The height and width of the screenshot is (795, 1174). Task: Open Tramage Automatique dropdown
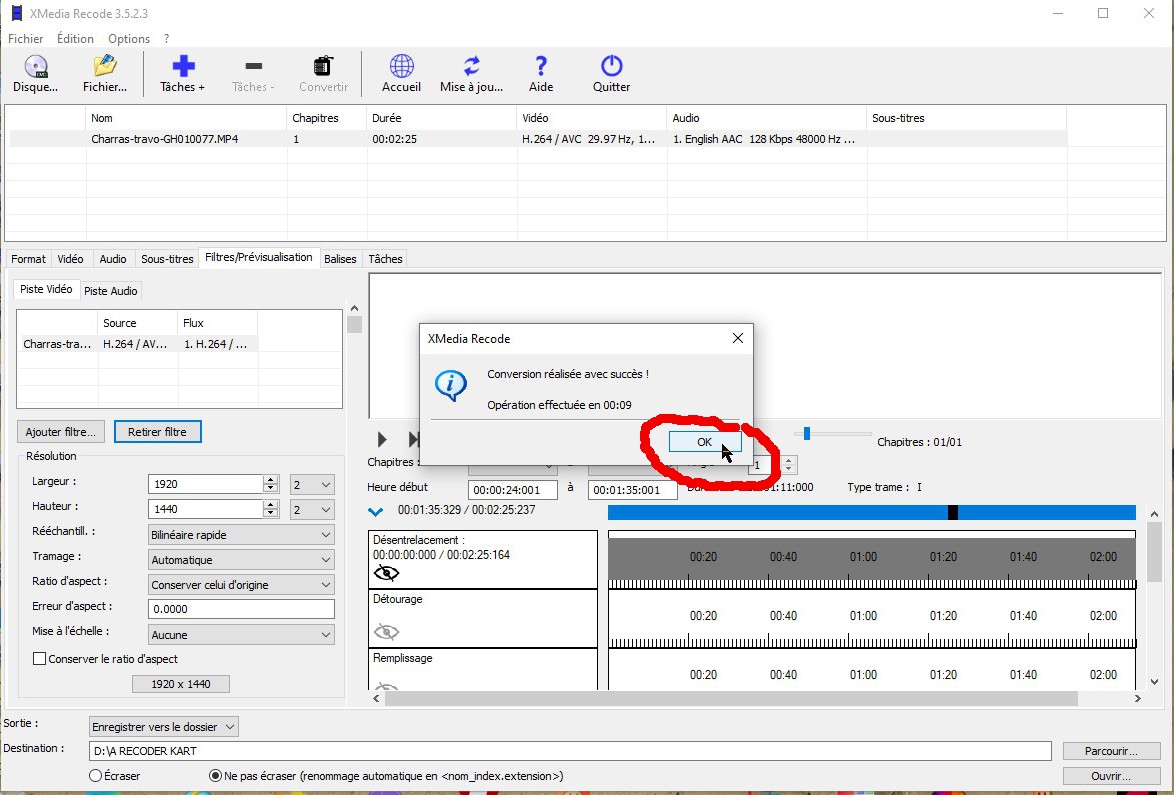241,560
